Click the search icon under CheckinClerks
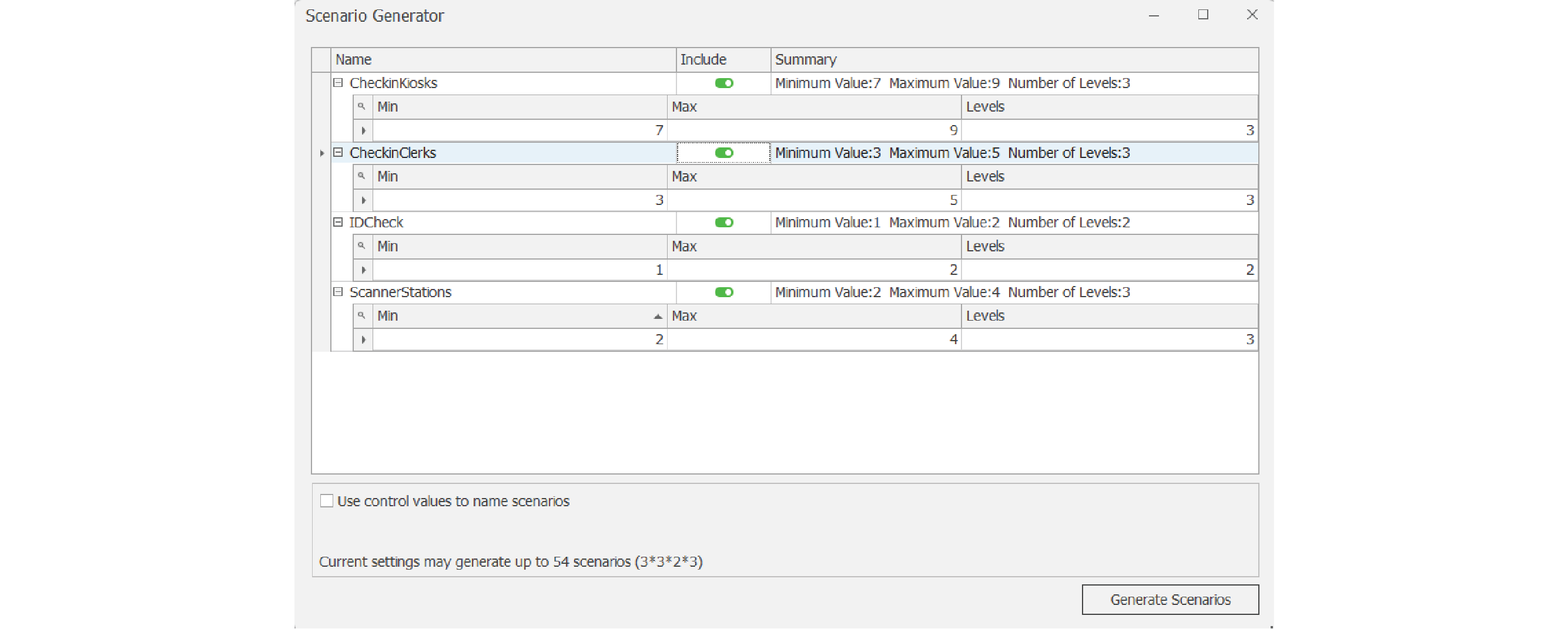The image size is (1568, 629). [361, 176]
